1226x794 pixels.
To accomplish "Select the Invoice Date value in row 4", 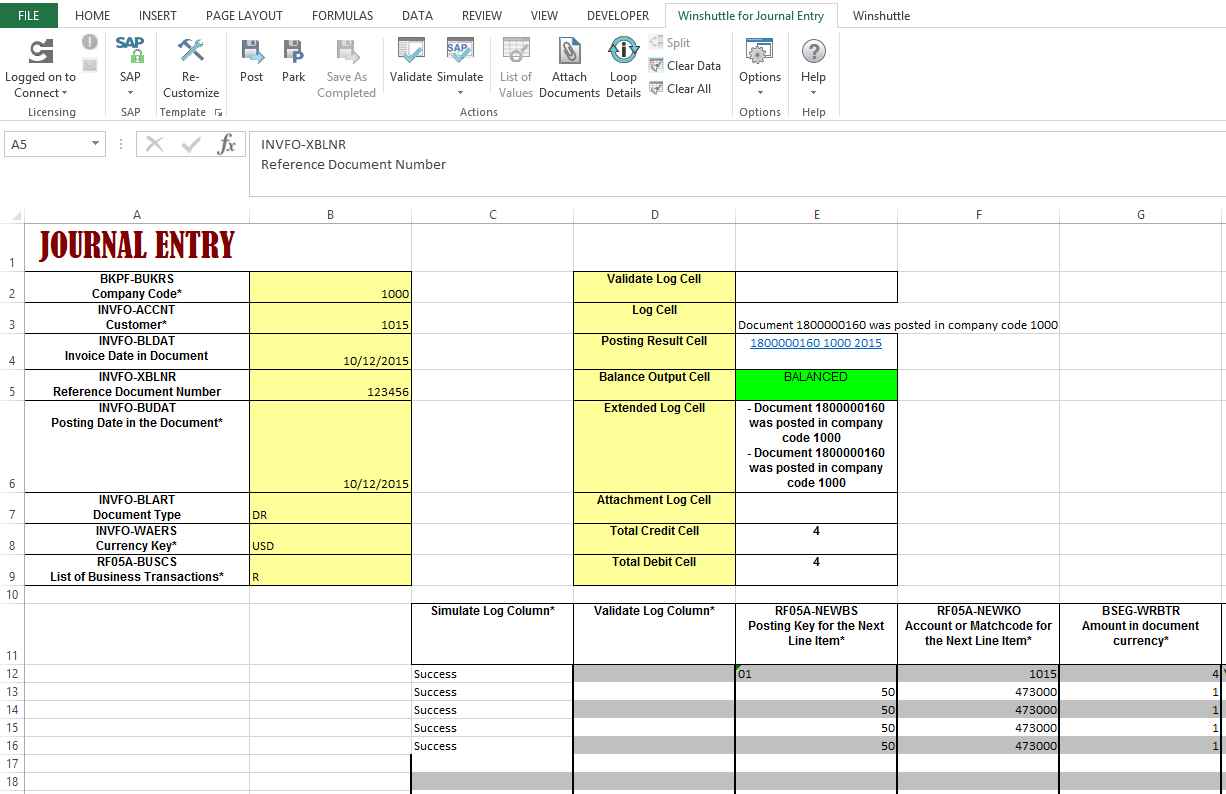I will (330, 351).
